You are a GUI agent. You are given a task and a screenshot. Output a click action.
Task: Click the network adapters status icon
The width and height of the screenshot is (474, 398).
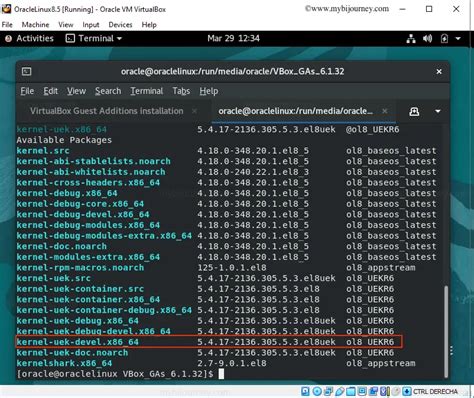pos(328,391)
